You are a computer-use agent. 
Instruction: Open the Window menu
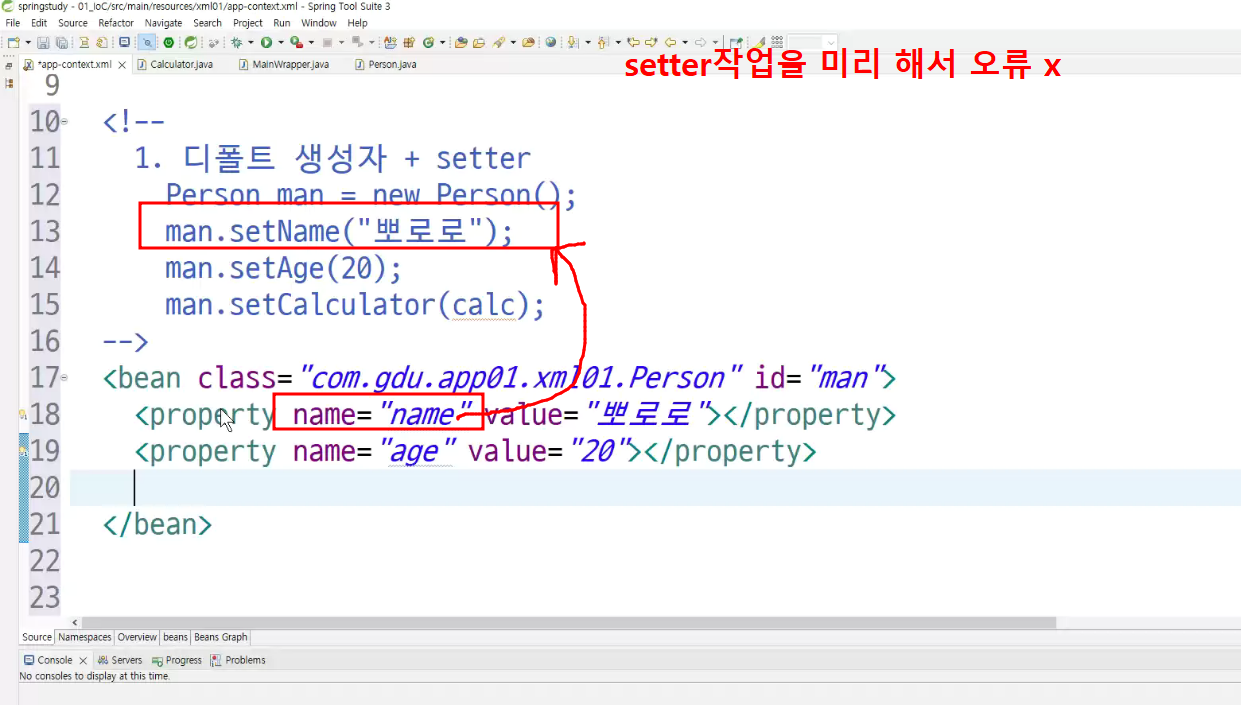click(319, 23)
